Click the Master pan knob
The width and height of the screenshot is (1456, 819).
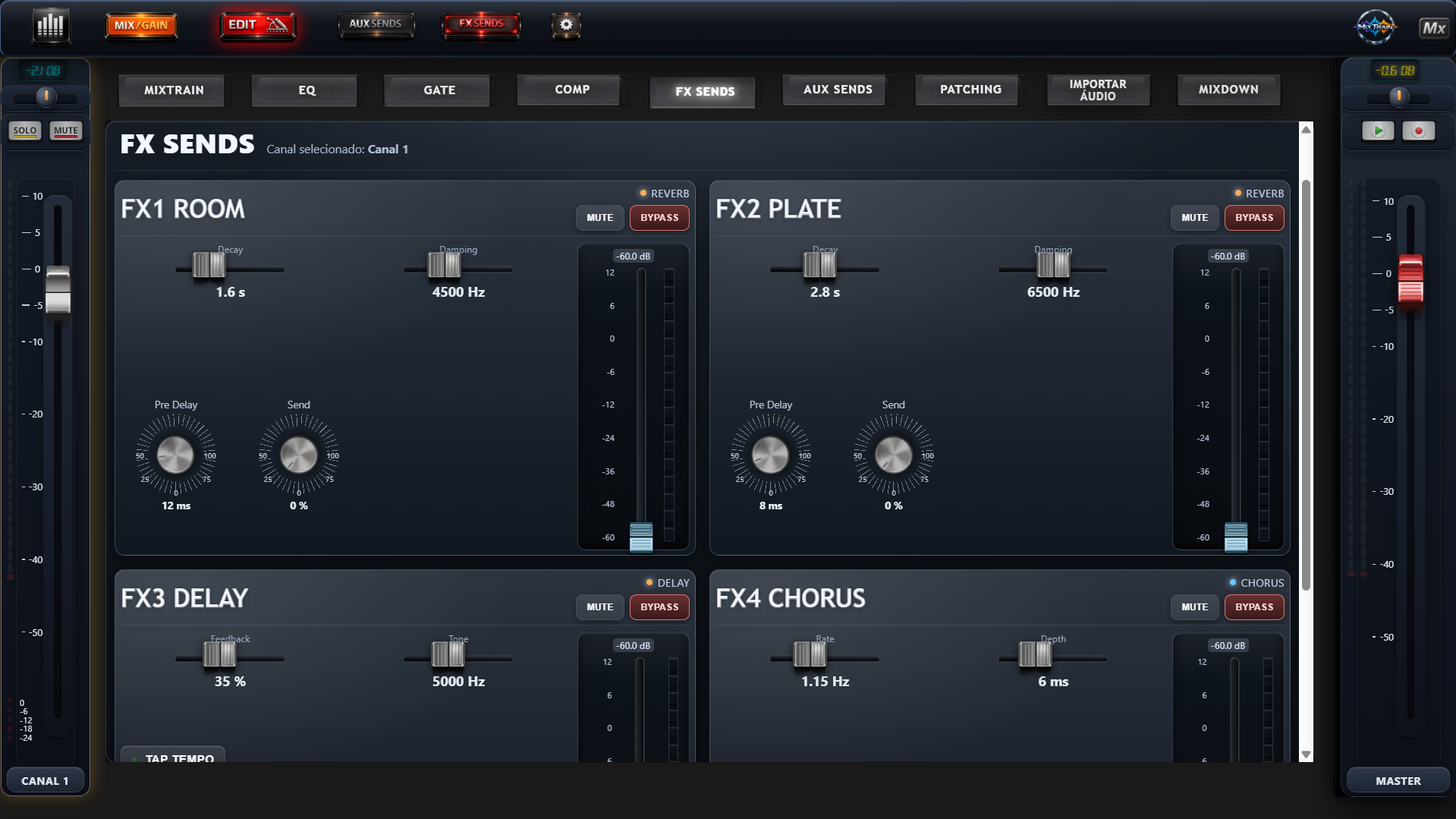coord(1398,97)
